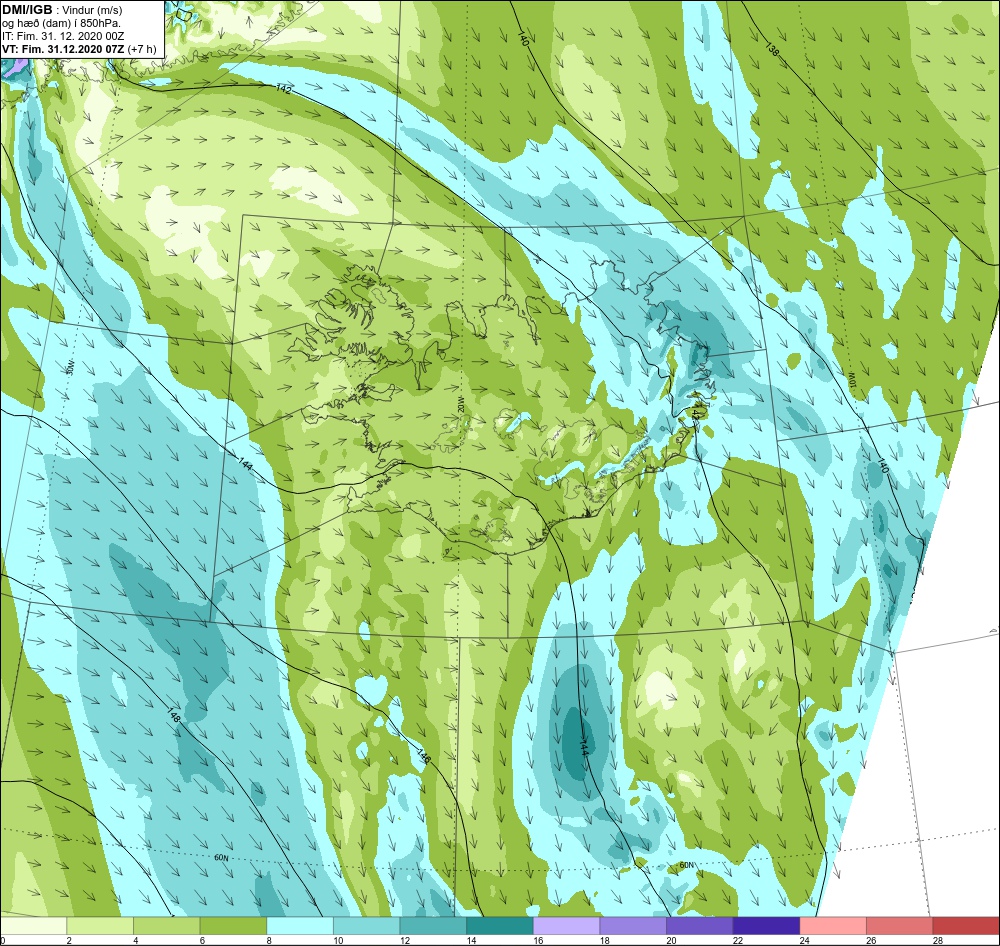The height and width of the screenshot is (946, 1000).
Task: Click the '60N' latitude label in the southwest
Action: 221,858
